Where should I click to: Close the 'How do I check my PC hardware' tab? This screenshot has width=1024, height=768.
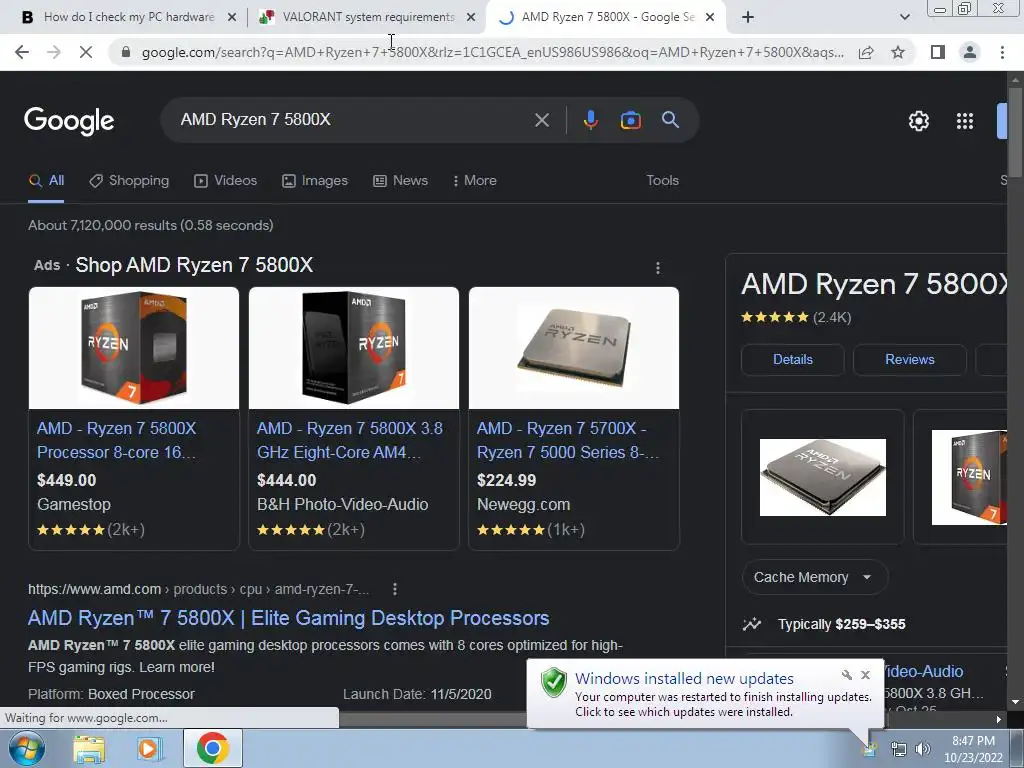pyautogui.click(x=232, y=17)
